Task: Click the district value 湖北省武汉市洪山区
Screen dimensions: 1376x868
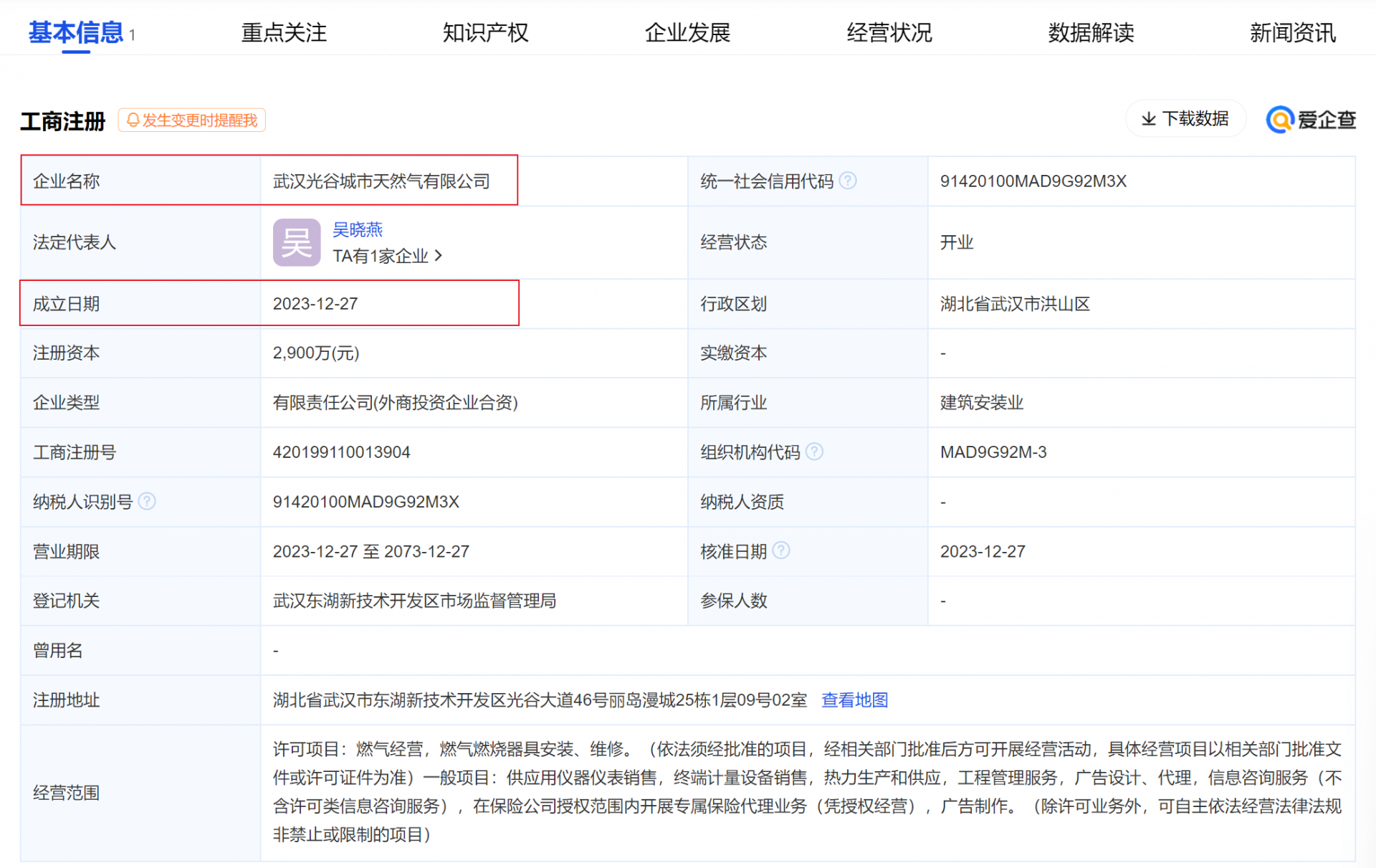Action: (x=1015, y=304)
